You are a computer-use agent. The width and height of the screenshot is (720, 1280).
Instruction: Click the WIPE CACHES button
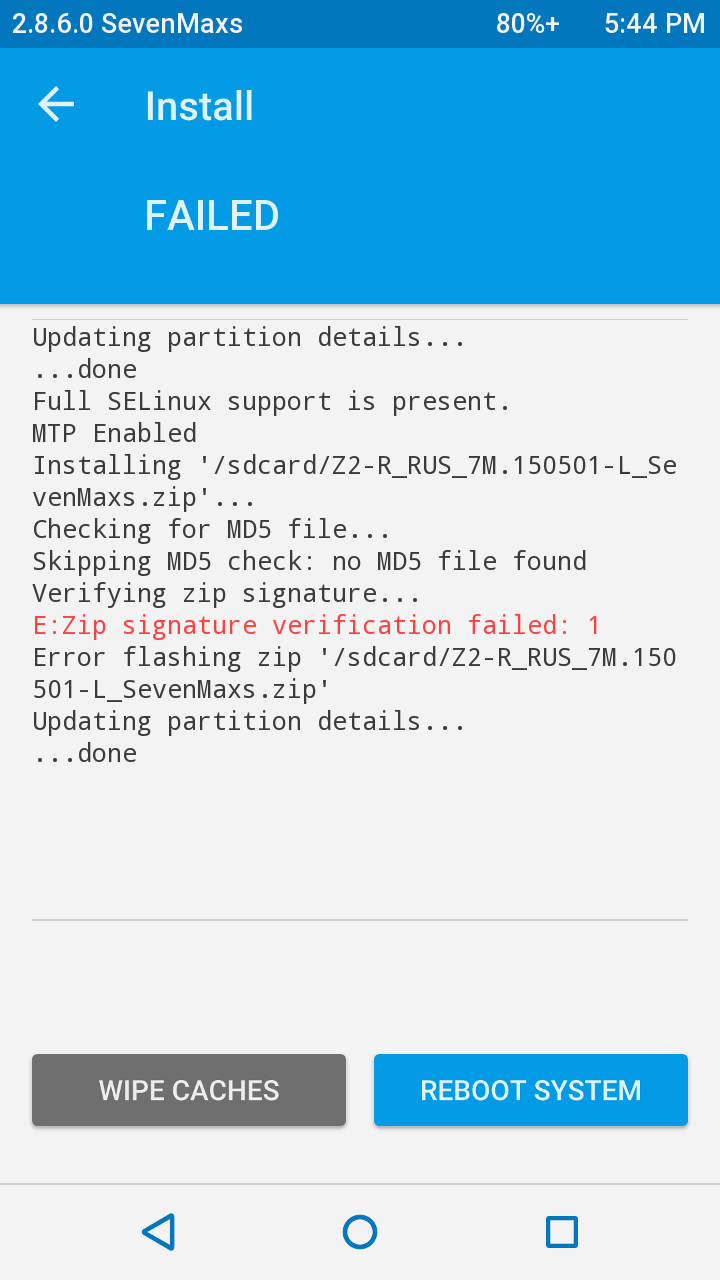(x=189, y=1090)
